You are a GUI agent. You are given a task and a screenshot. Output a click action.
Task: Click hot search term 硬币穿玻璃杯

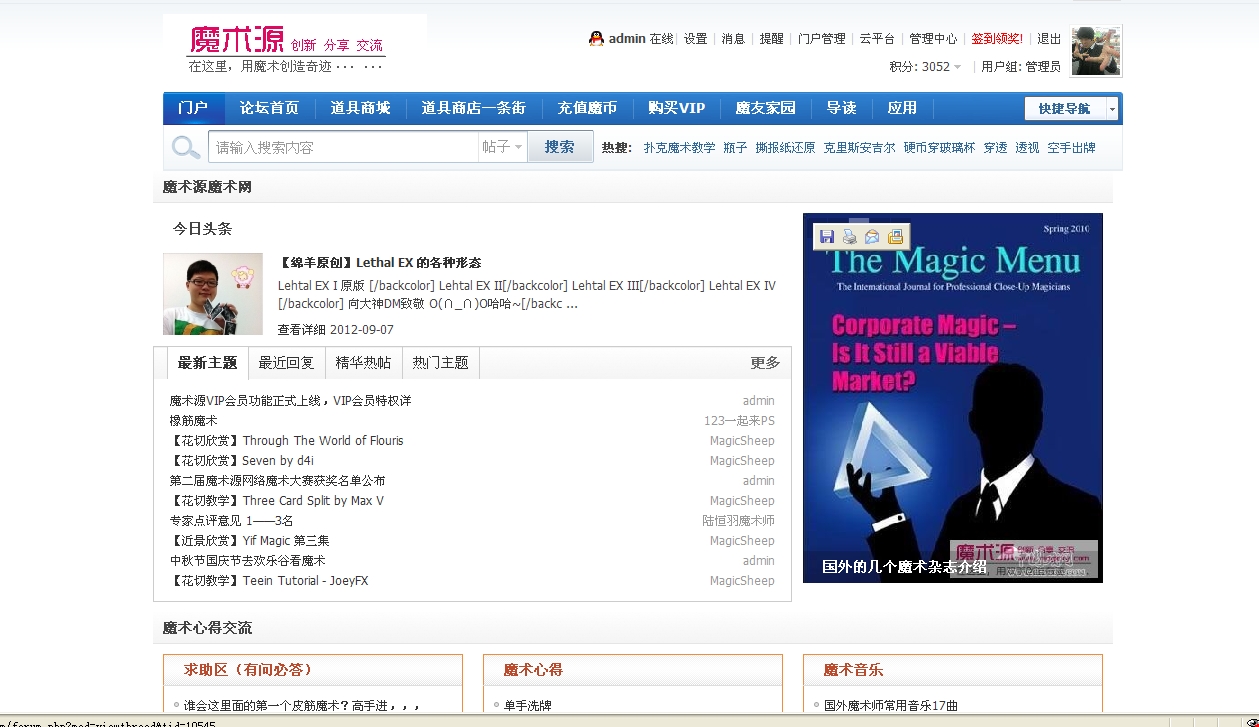pyautogui.click(x=939, y=147)
